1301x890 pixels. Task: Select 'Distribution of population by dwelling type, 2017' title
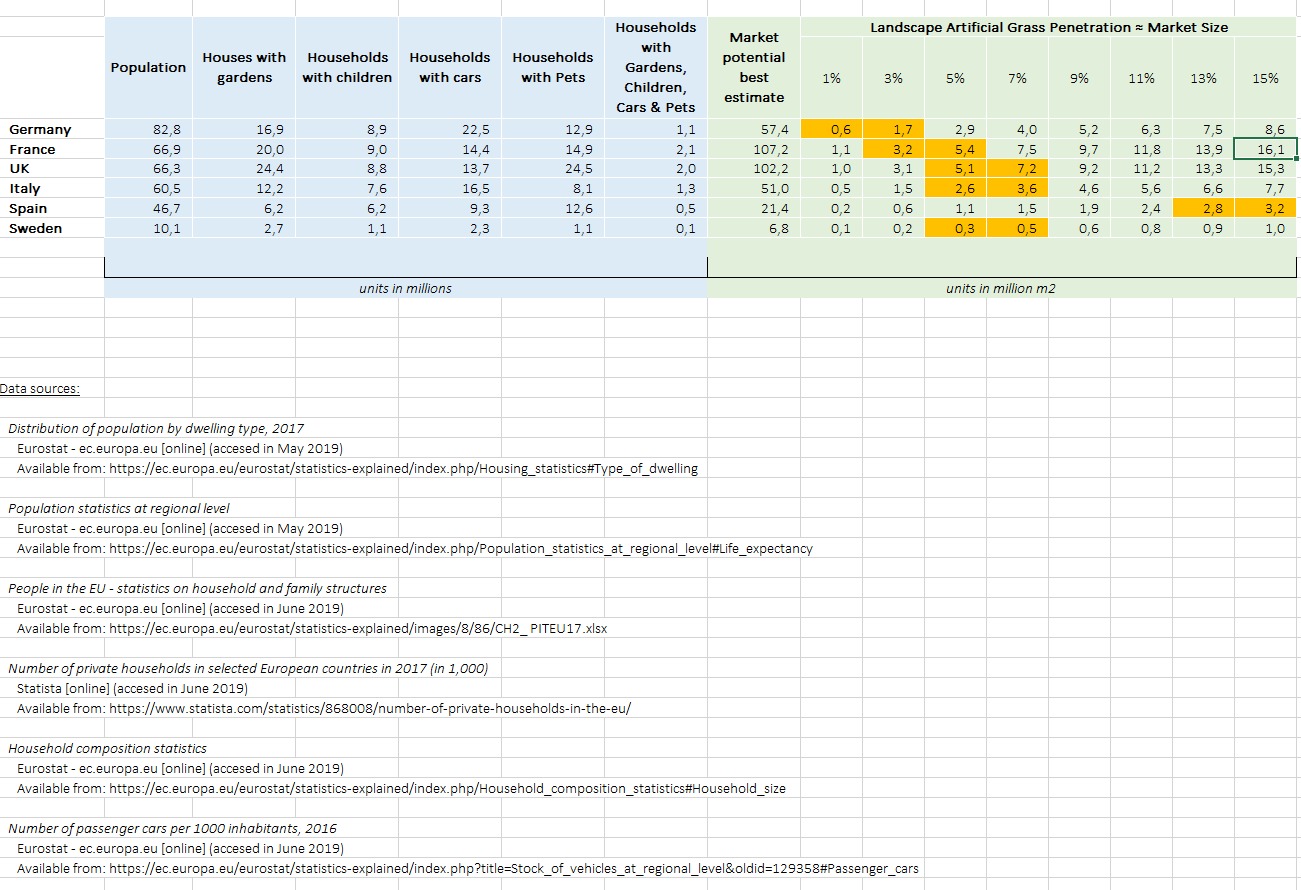156,428
